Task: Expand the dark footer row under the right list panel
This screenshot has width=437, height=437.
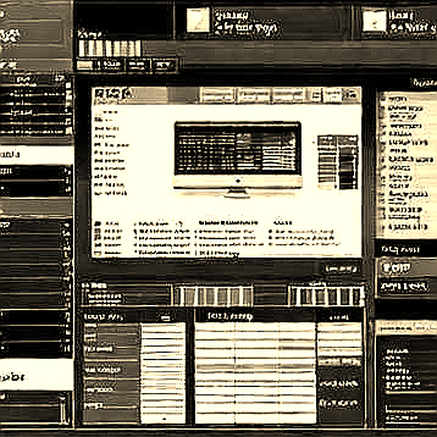Action: (406, 249)
